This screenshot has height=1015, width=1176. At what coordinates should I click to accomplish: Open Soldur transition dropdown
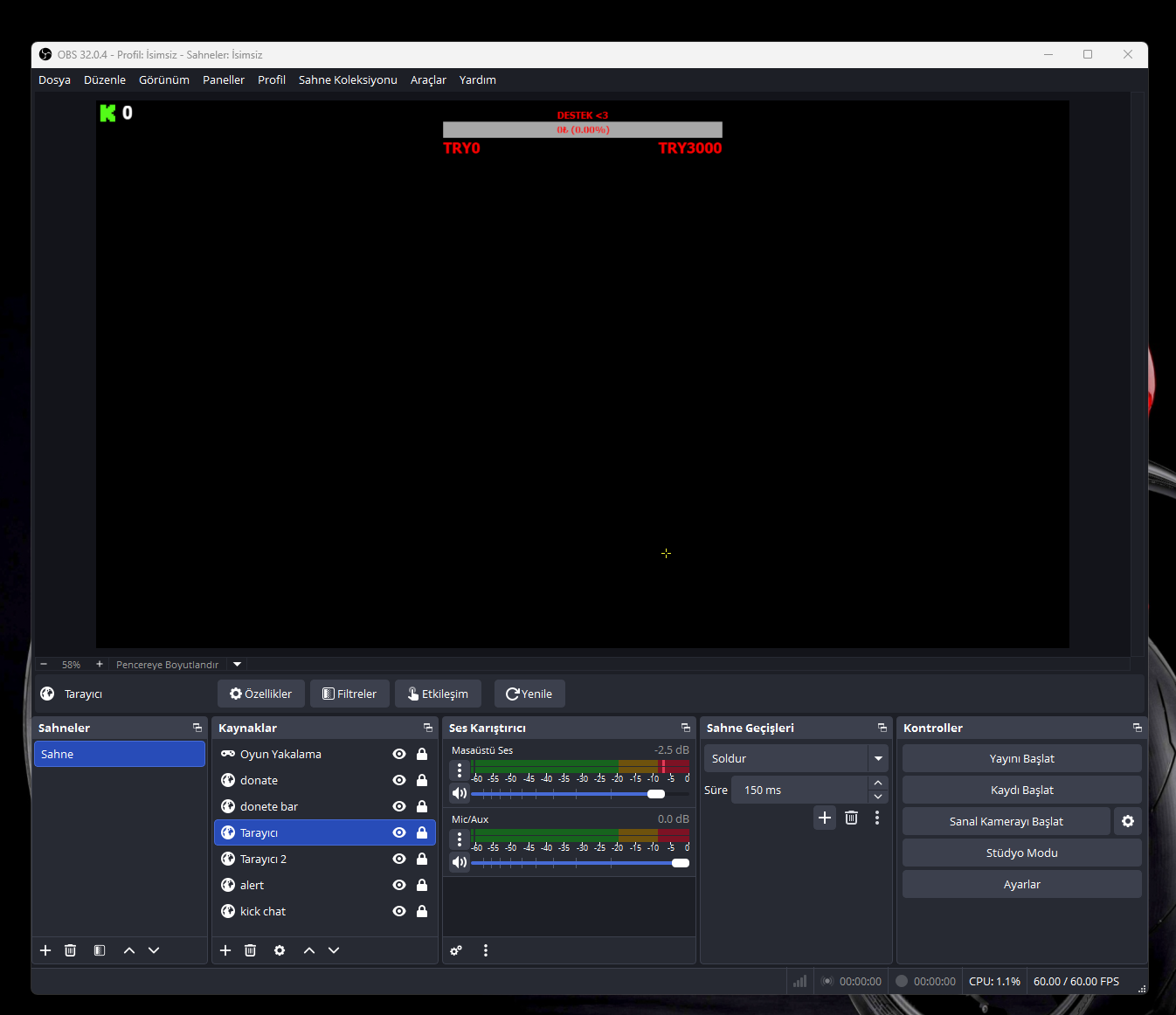coord(878,758)
